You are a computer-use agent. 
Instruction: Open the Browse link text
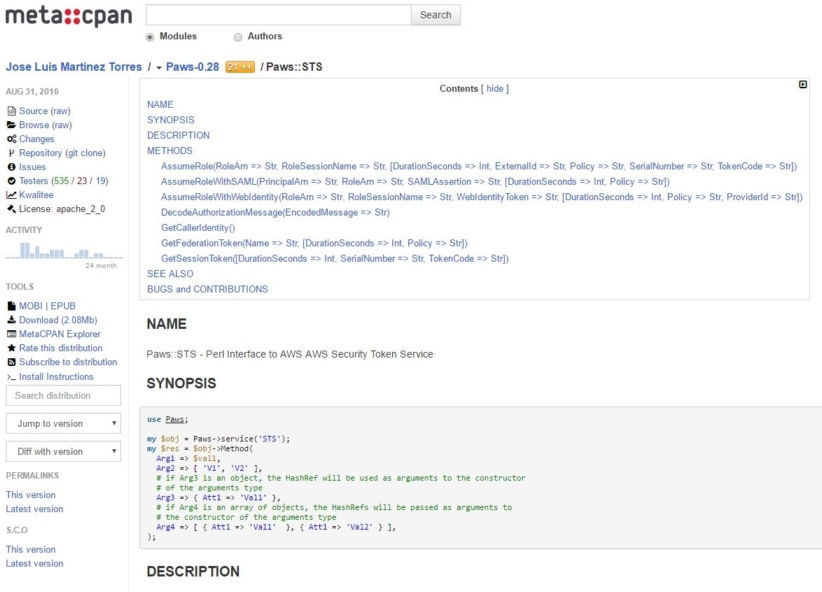[x=34, y=125]
